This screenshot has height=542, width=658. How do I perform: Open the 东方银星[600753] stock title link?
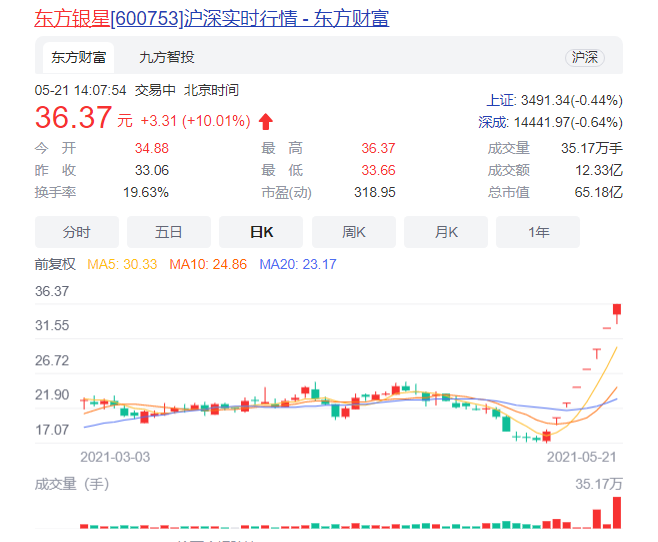212,18
